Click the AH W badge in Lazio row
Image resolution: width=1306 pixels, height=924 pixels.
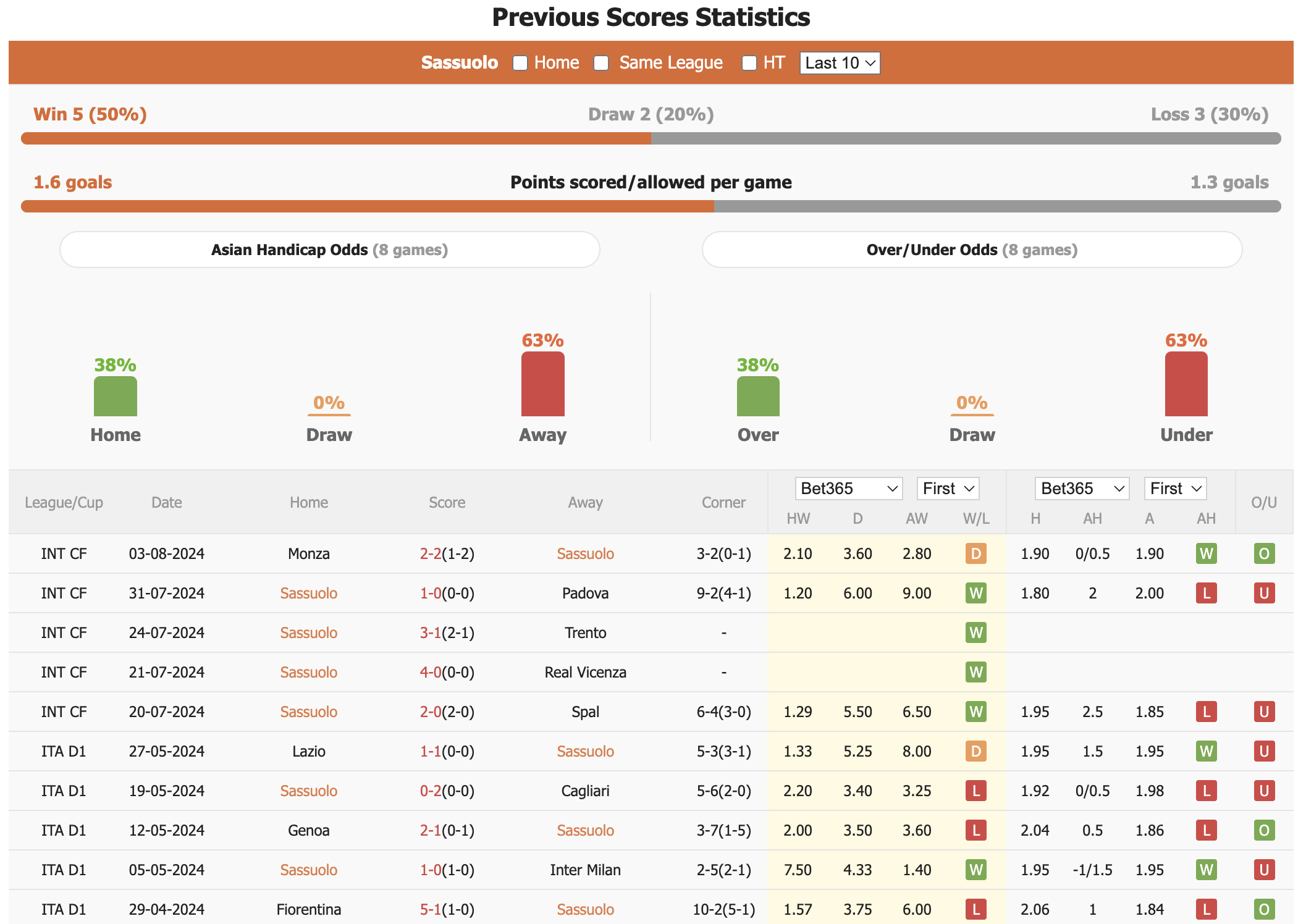pyautogui.click(x=1207, y=751)
